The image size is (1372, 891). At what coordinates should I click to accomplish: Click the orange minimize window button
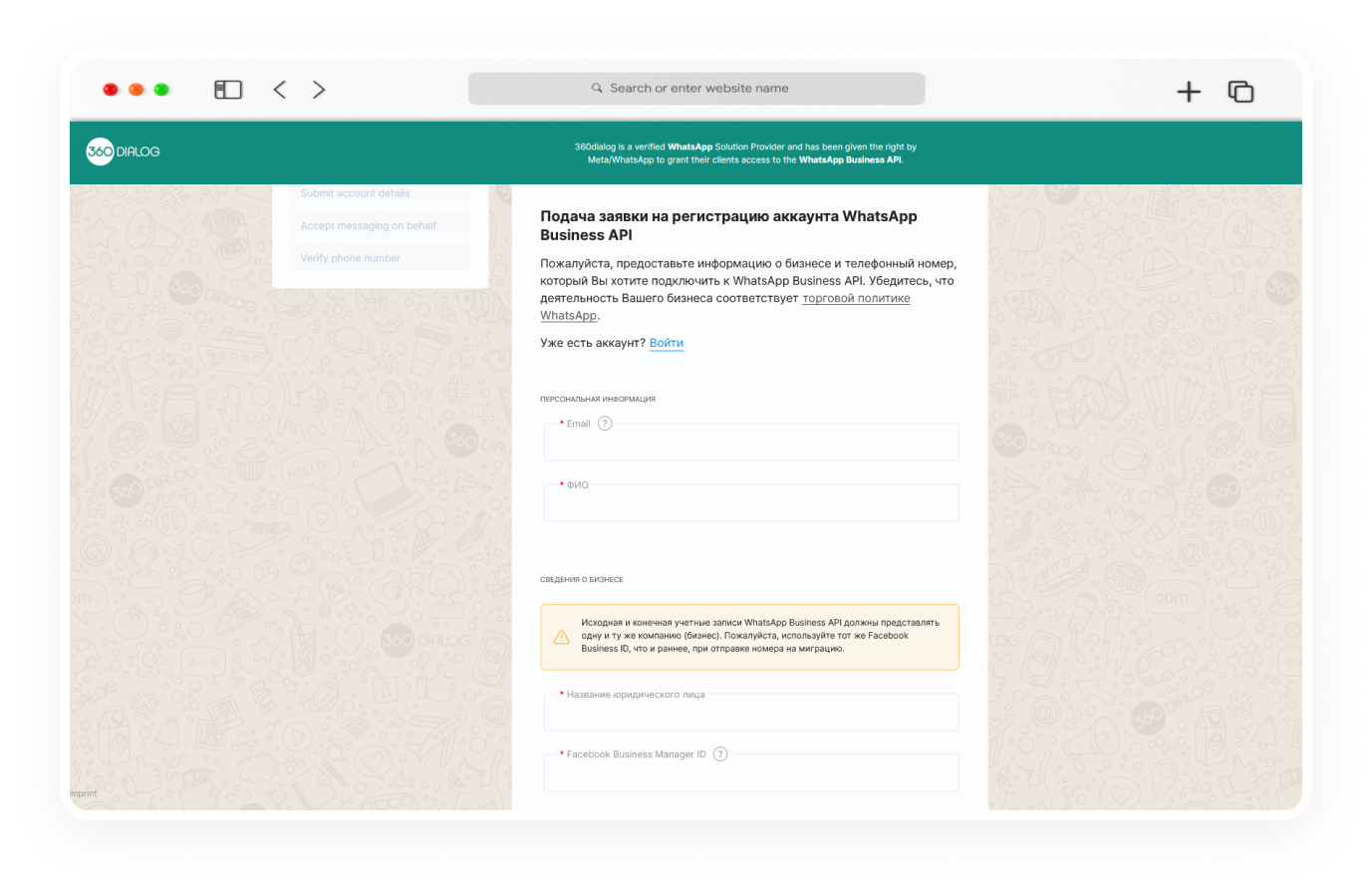[x=137, y=90]
